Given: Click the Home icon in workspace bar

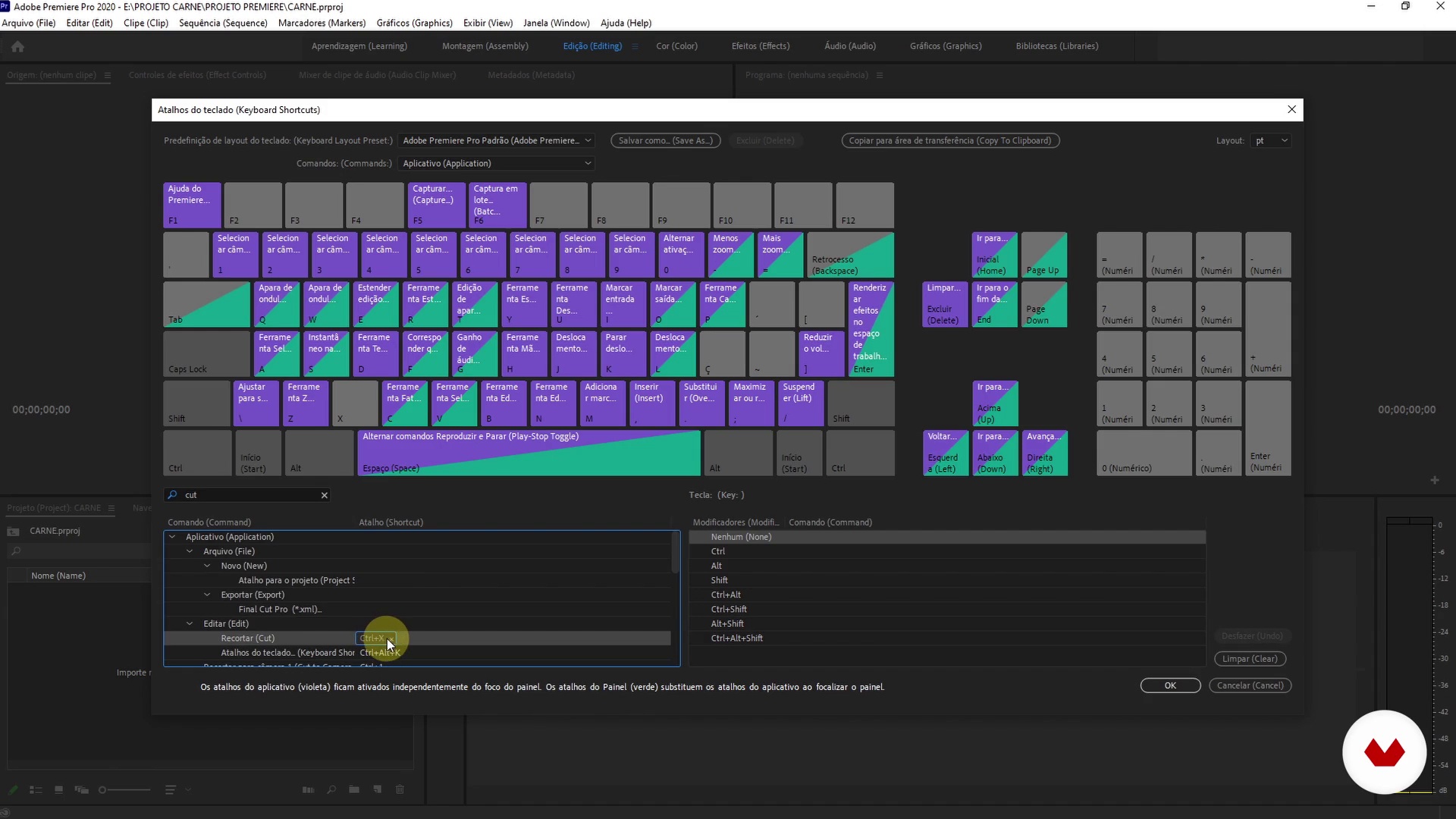Looking at the screenshot, I should (x=17, y=47).
